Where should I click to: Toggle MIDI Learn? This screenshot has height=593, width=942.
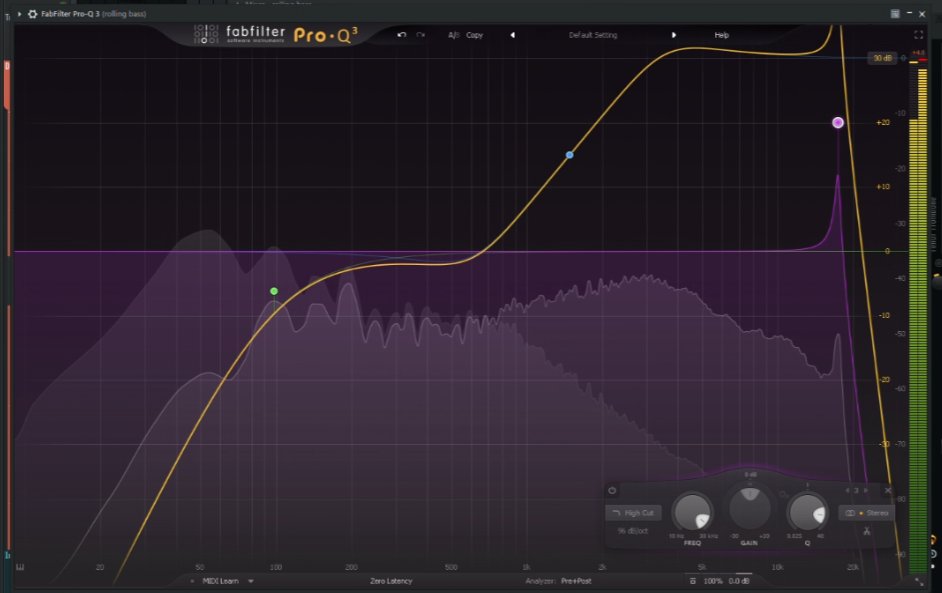pos(220,581)
